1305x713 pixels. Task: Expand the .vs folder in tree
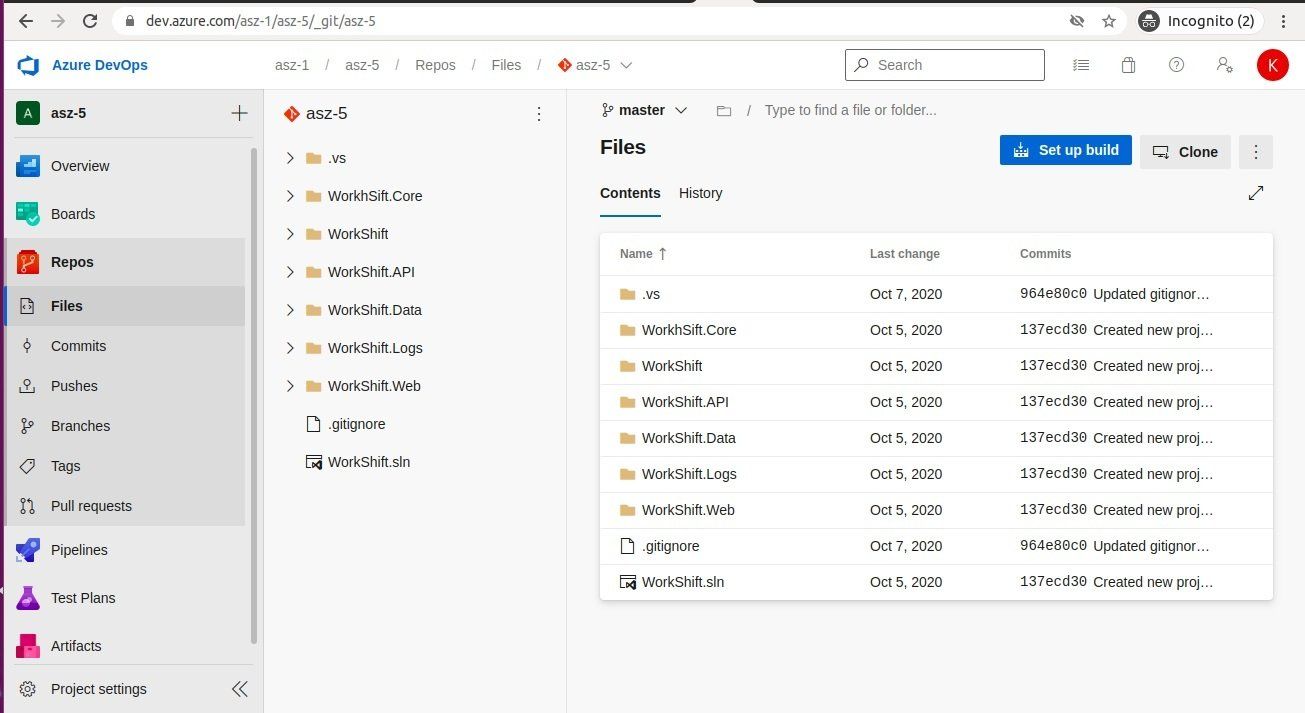pyautogui.click(x=290, y=158)
